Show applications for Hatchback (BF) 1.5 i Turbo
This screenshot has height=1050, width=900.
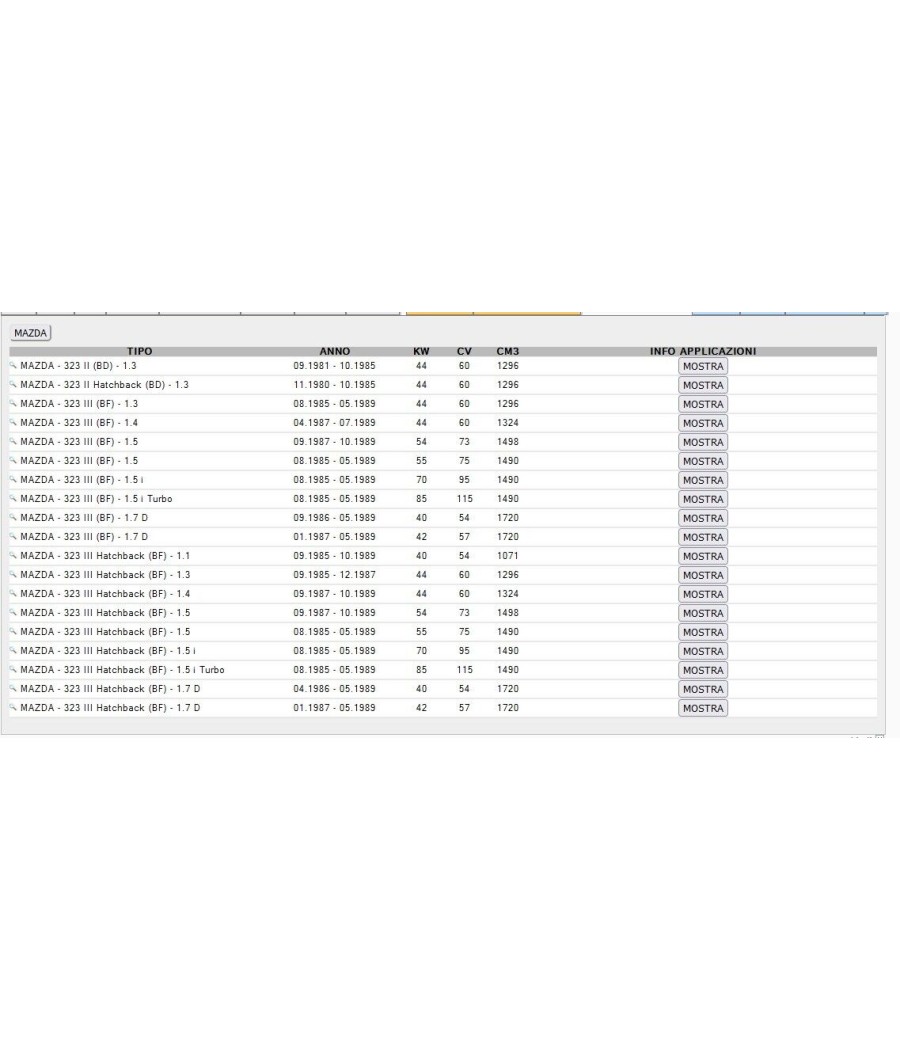703,670
